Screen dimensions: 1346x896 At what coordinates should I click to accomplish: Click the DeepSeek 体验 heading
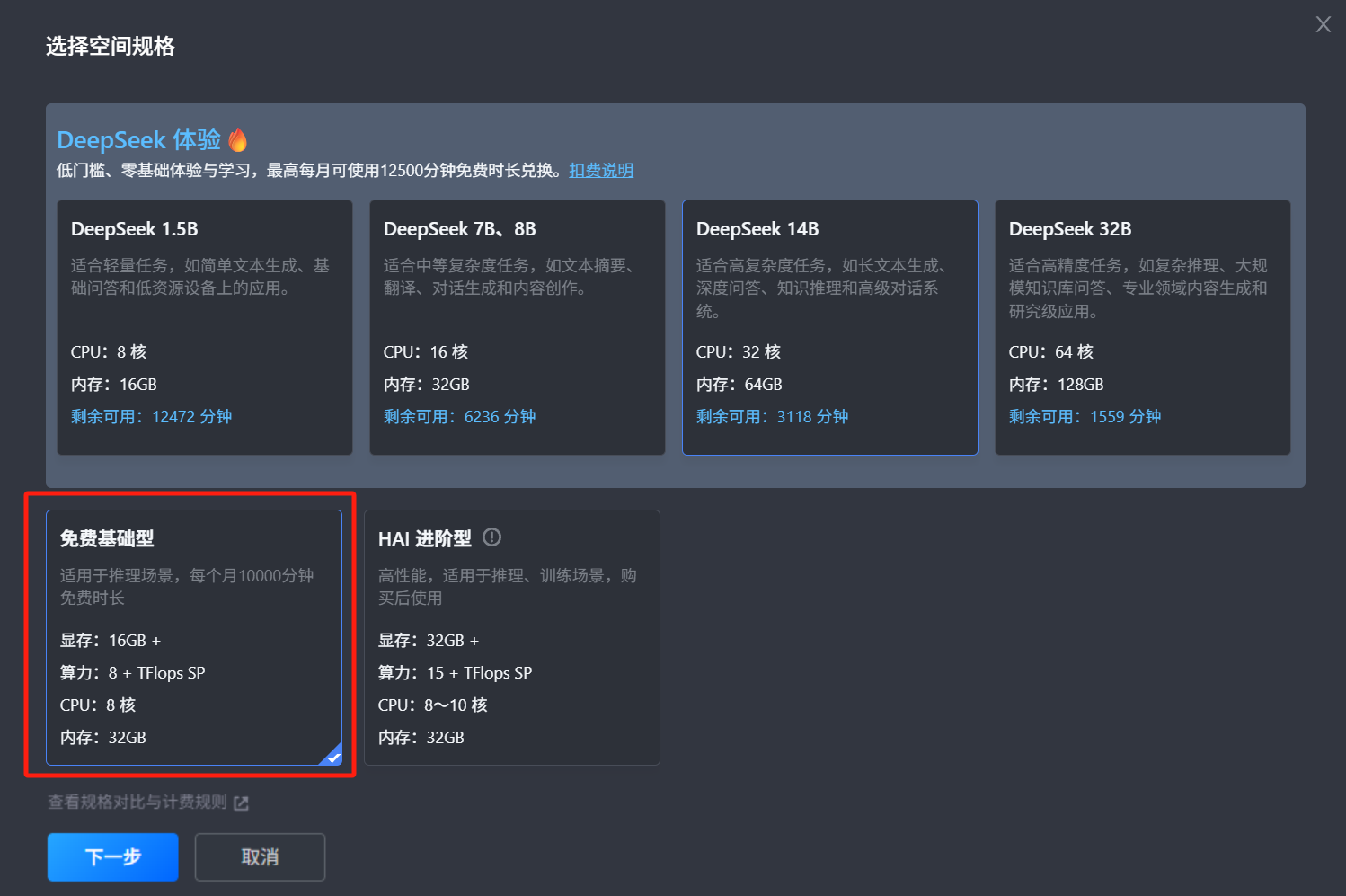pos(139,140)
